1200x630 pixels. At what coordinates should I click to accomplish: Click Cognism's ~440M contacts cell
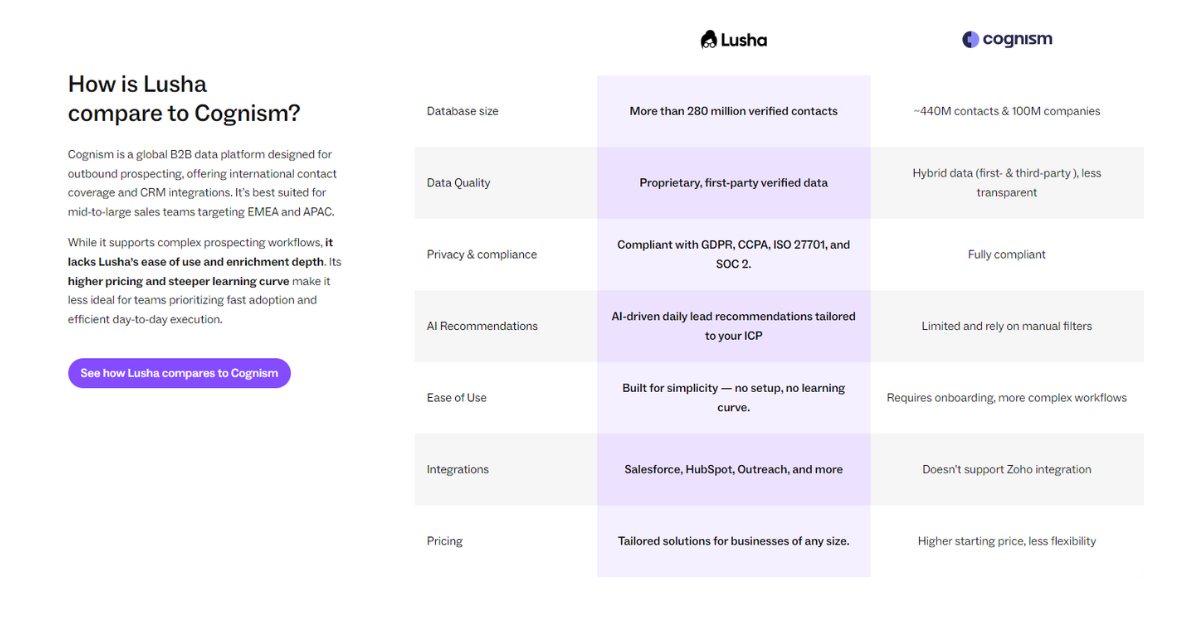(1007, 111)
